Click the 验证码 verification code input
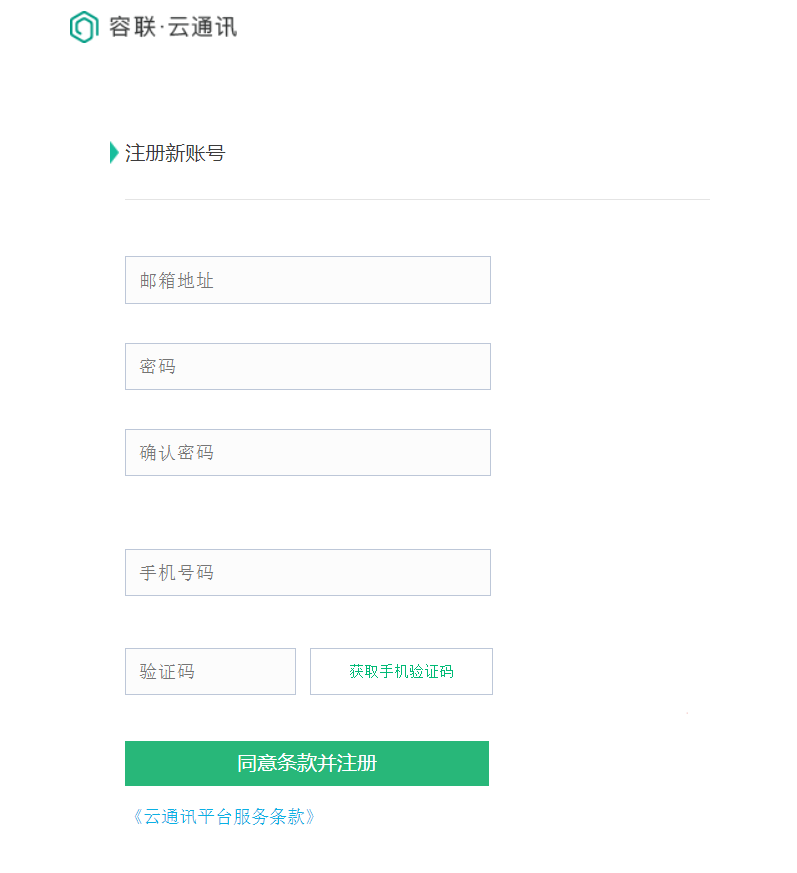The height and width of the screenshot is (873, 797). 210,671
